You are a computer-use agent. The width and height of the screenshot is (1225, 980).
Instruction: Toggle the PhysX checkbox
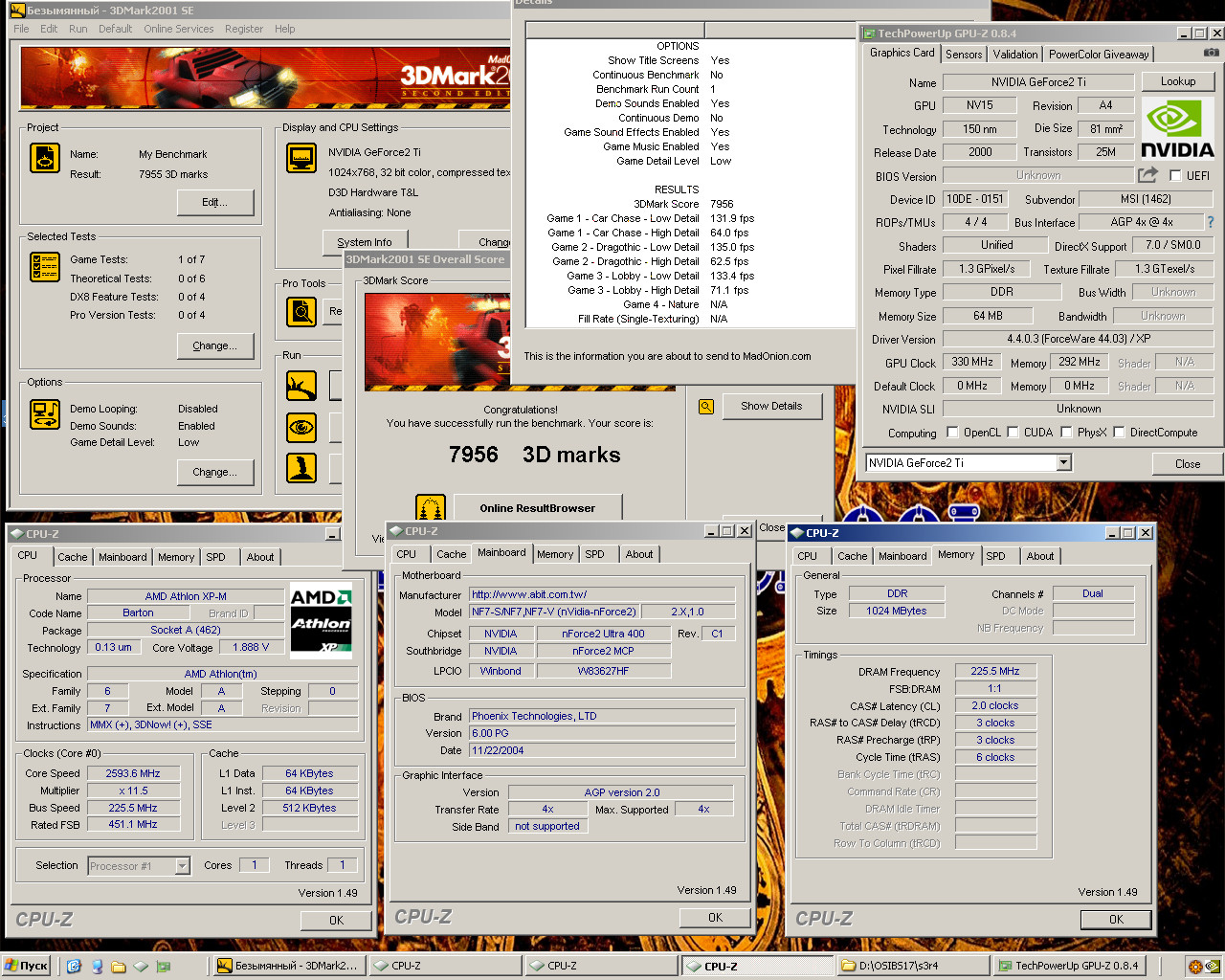tap(1065, 432)
